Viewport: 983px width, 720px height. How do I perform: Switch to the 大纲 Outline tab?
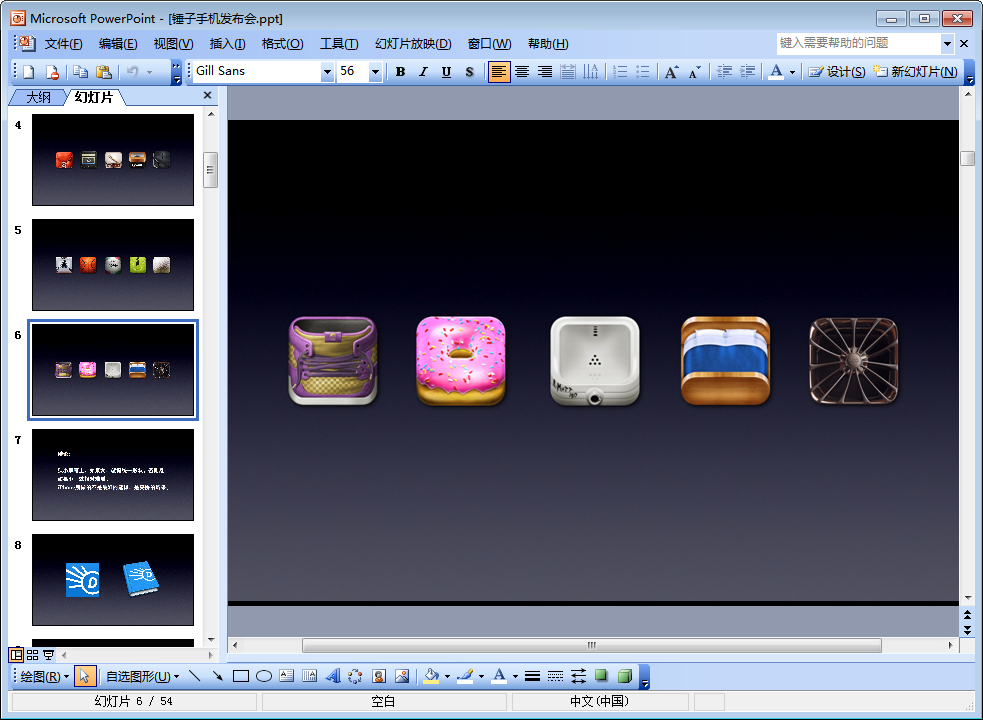(38, 97)
